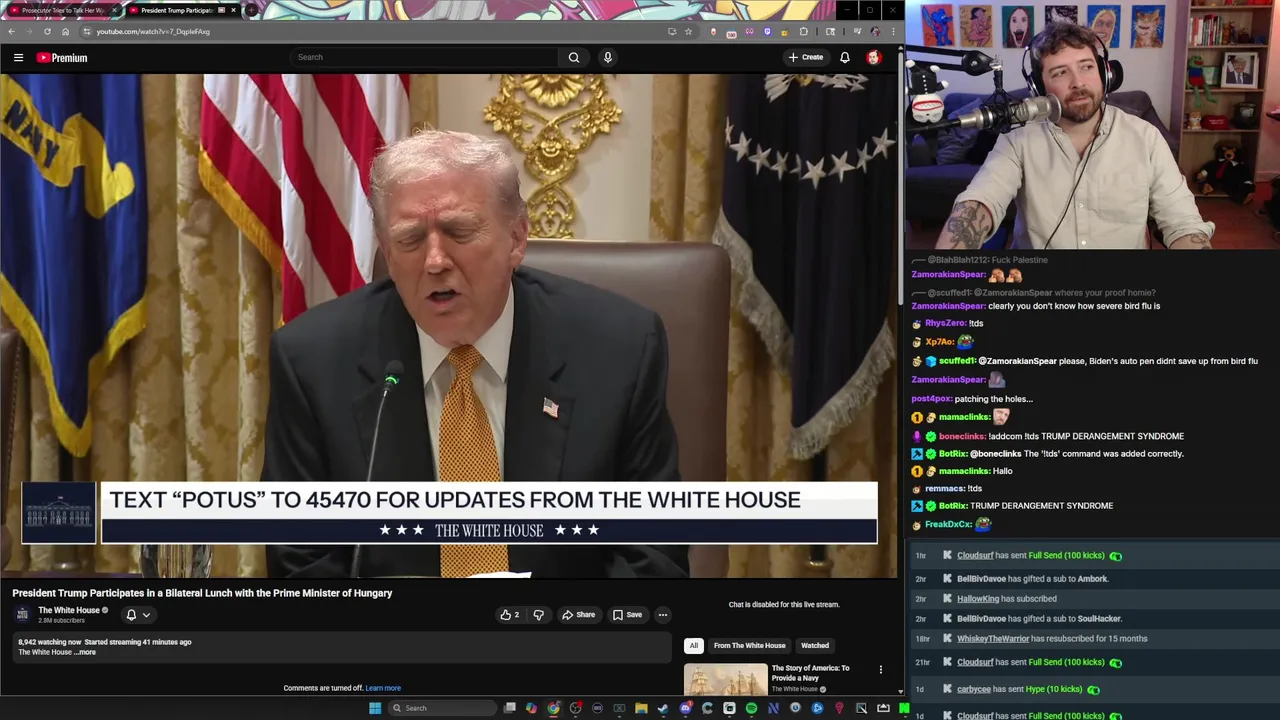Open The White House channel name link
This screenshot has height=720, width=1280.
69,610
